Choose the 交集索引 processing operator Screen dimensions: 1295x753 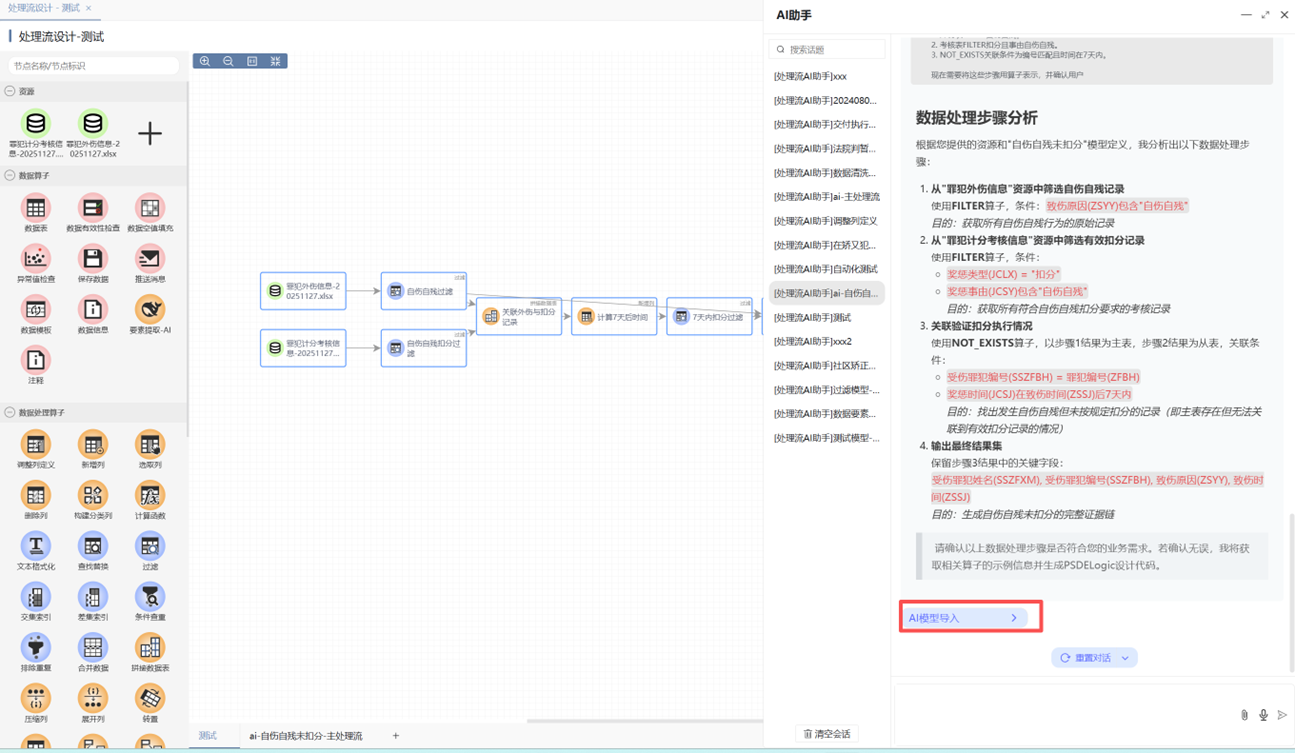[x=36, y=598]
